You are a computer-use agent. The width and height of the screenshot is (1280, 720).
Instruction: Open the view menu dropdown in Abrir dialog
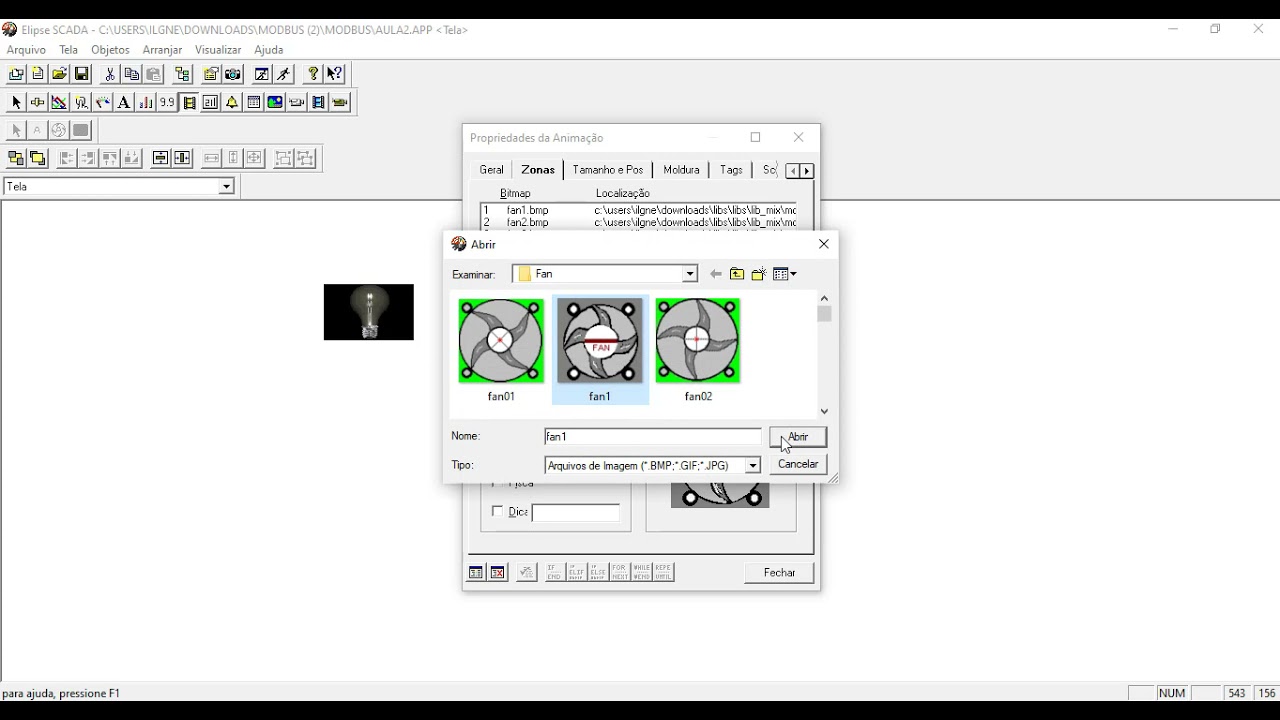pos(785,274)
